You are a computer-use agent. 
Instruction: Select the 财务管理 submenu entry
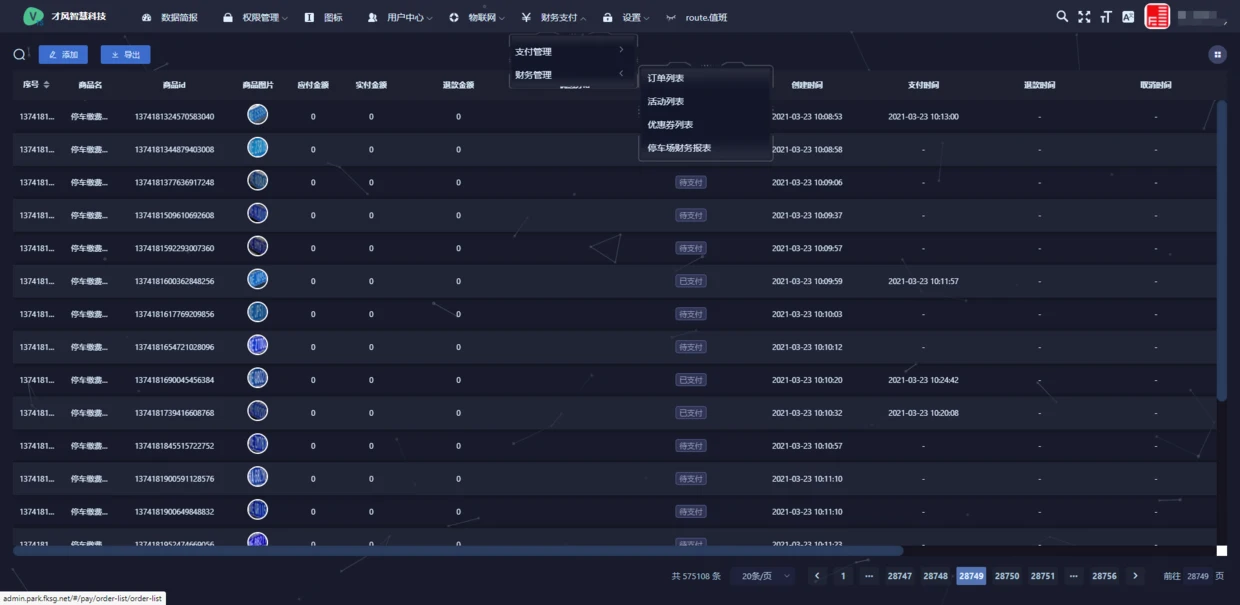tap(572, 74)
